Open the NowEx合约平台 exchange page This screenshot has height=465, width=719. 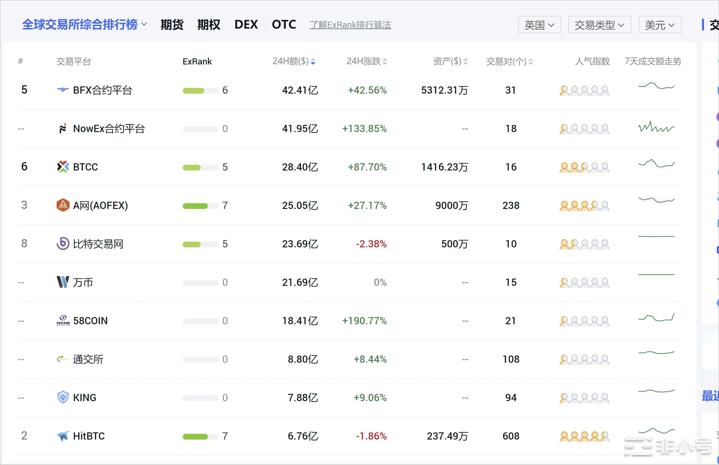(x=109, y=129)
